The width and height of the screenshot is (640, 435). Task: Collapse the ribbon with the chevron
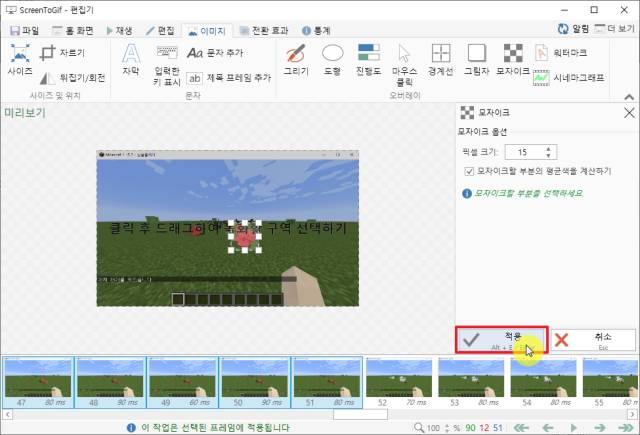point(629,97)
